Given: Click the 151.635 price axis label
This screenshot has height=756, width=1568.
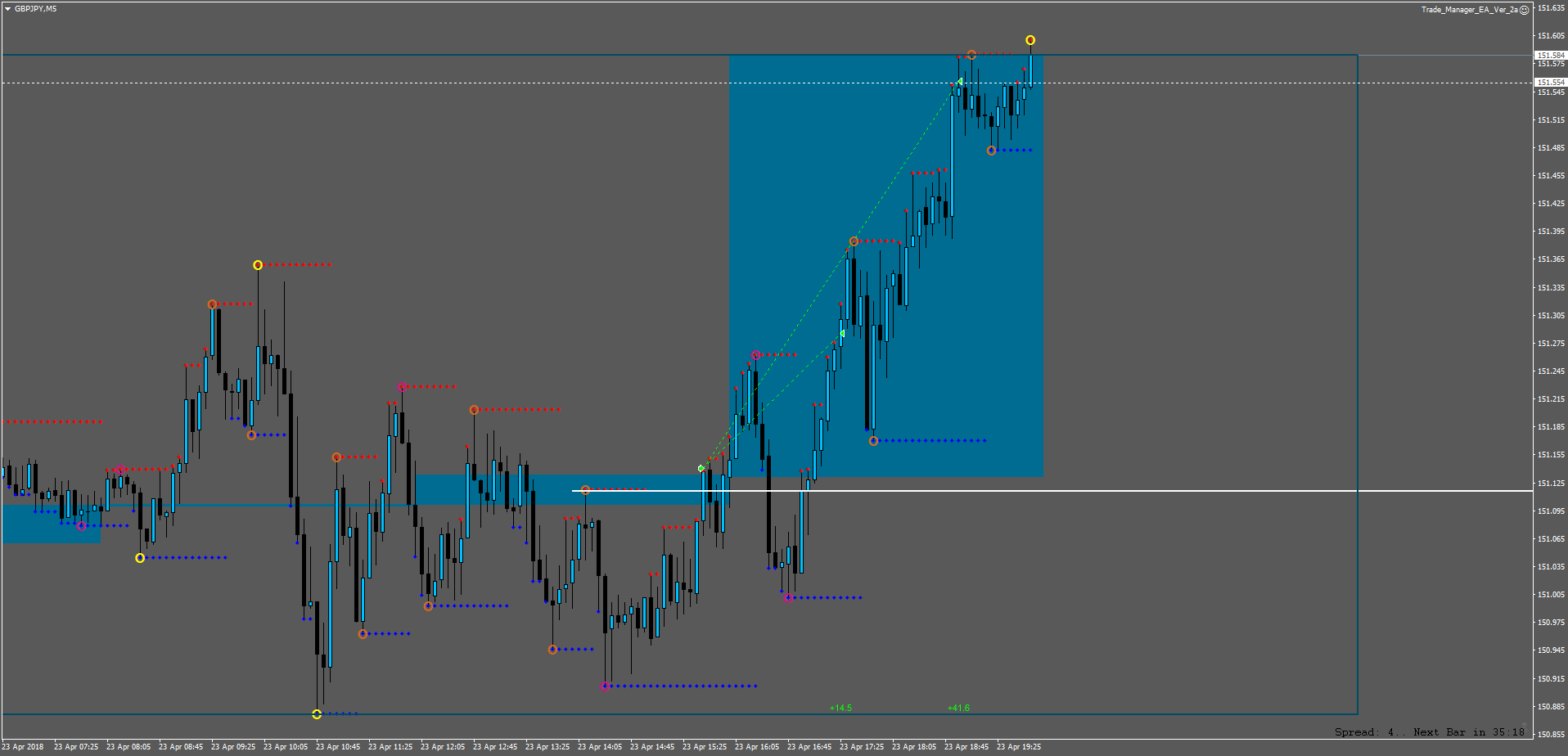Looking at the screenshot, I should (1552, 8).
